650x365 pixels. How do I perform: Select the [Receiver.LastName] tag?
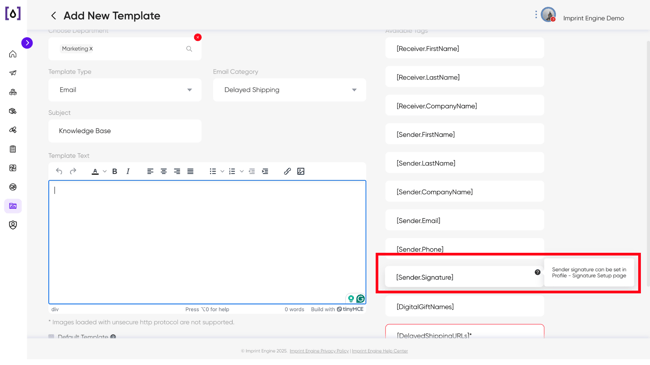(x=464, y=77)
